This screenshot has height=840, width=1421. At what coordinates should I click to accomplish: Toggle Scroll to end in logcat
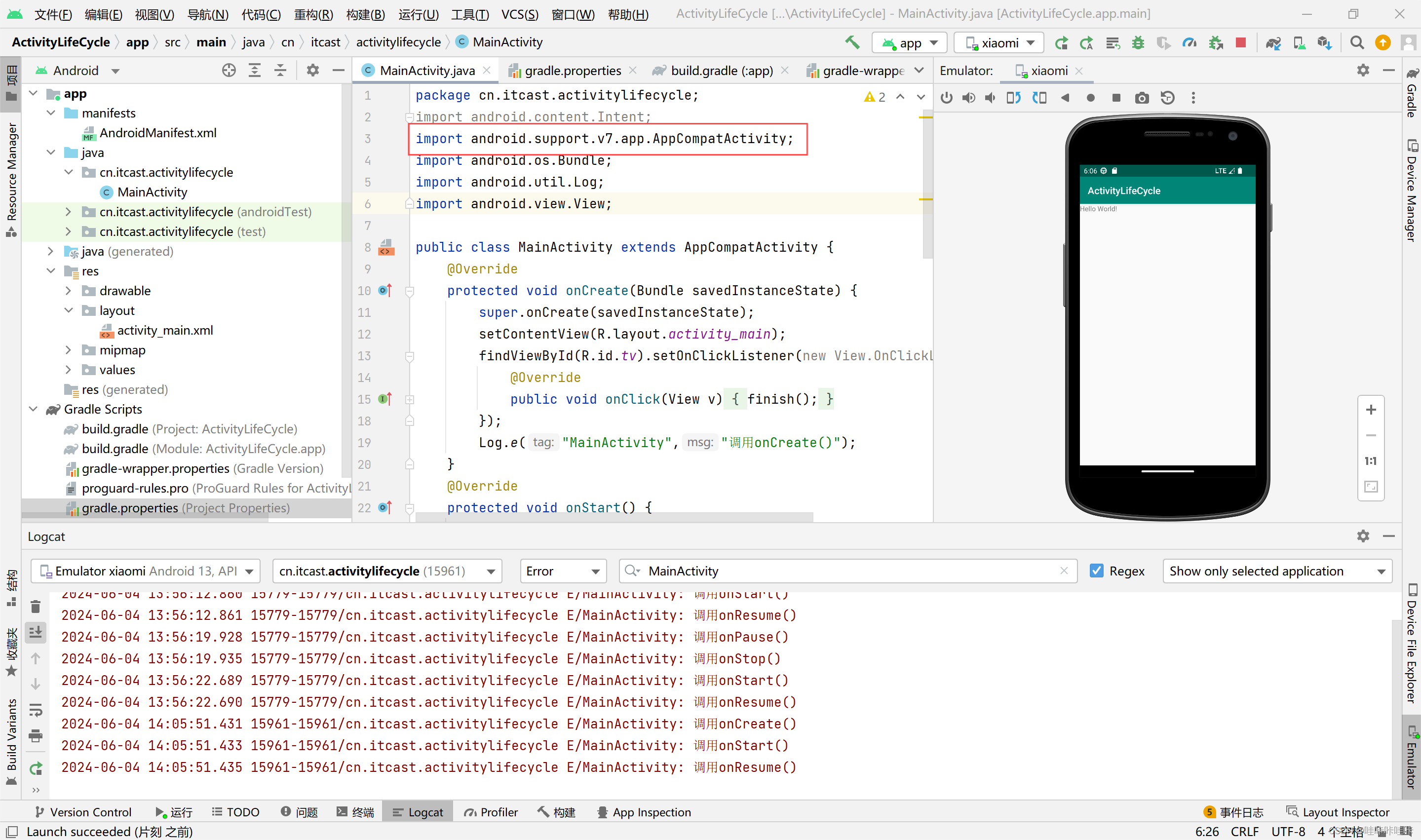pos(36,632)
